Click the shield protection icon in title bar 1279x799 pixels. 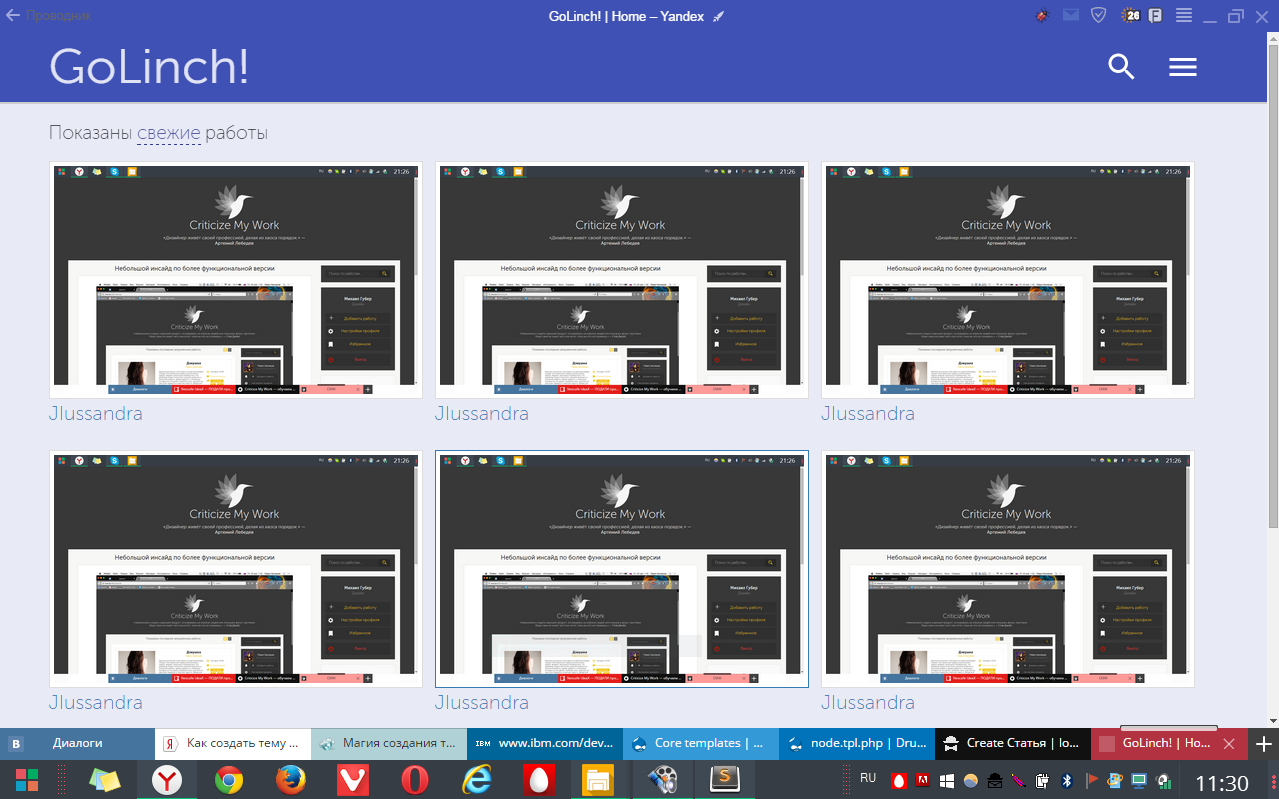pos(1098,16)
